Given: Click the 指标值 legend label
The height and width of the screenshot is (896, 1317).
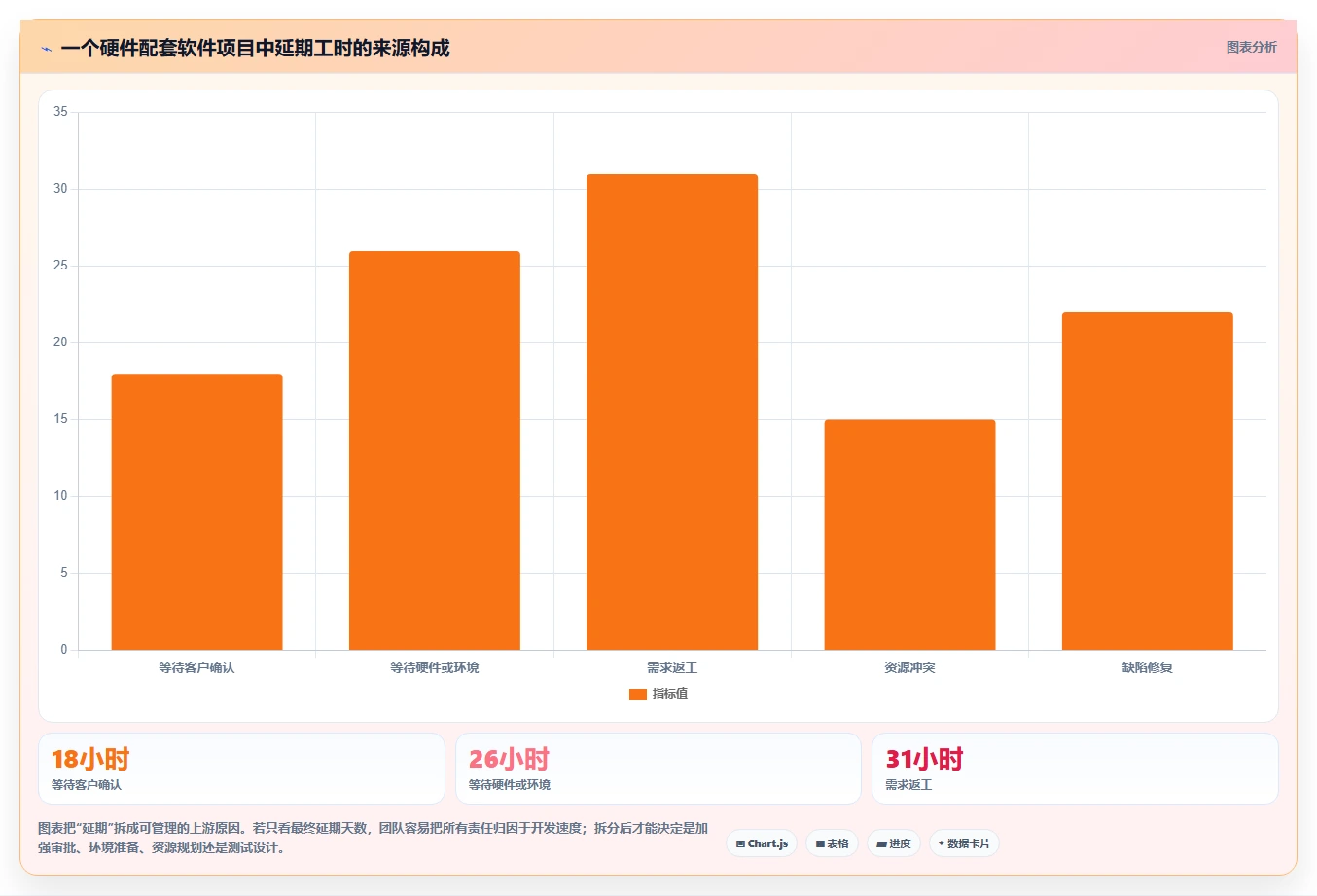Looking at the screenshot, I should tap(670, 694).
